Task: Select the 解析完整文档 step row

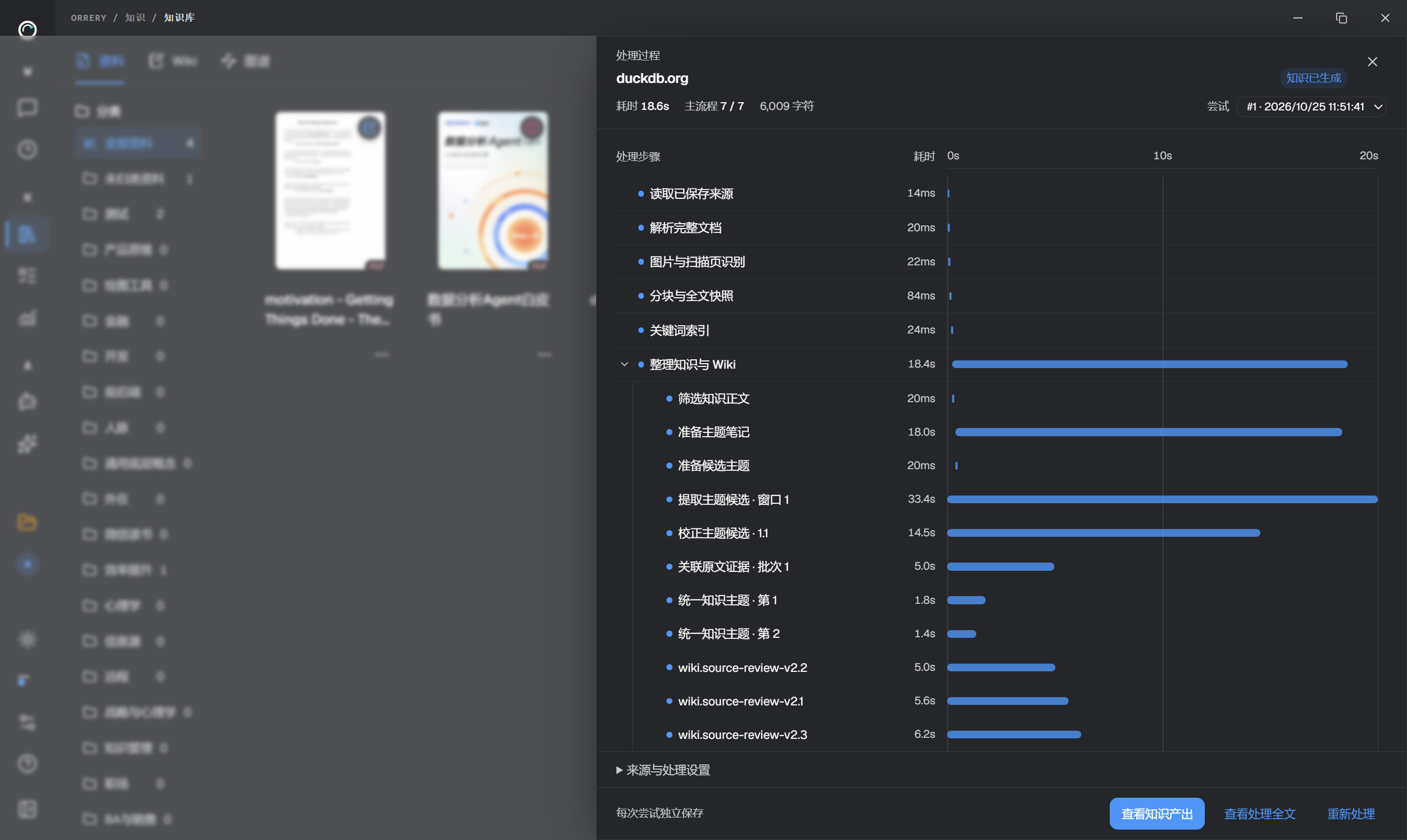Action: pos(996,227)
